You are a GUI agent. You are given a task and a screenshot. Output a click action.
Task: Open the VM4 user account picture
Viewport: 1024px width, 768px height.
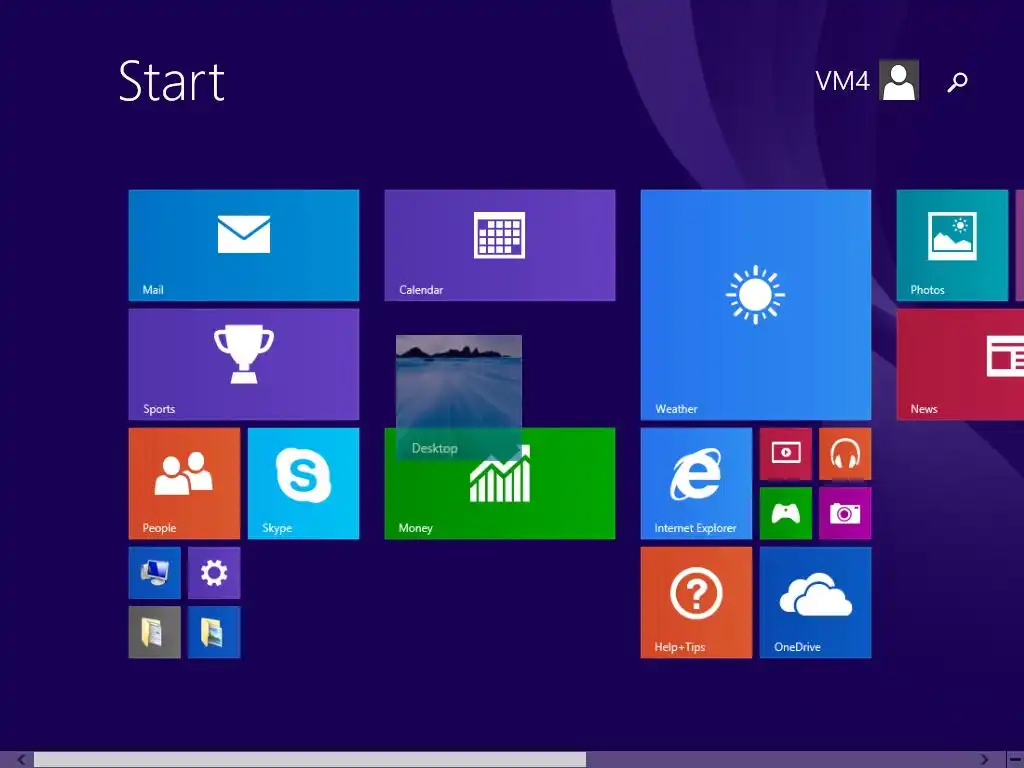(899, 80)
